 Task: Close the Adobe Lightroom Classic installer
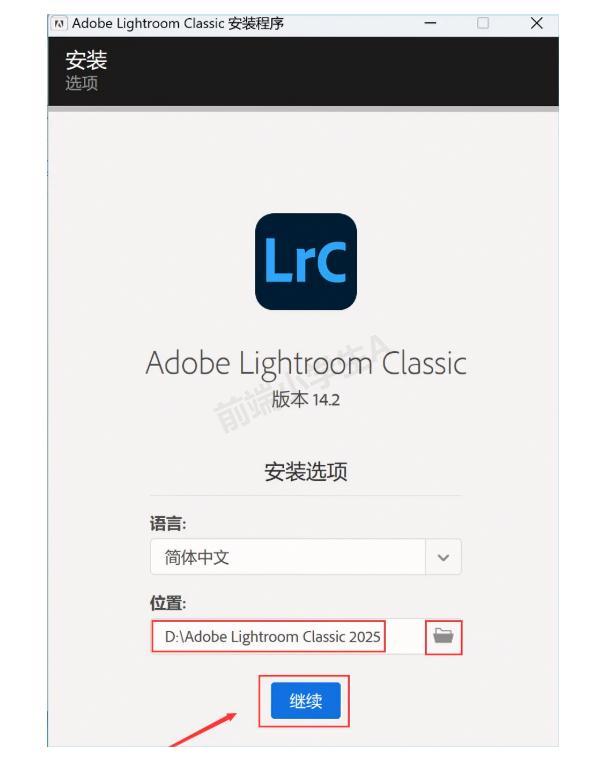pos(536,23)
